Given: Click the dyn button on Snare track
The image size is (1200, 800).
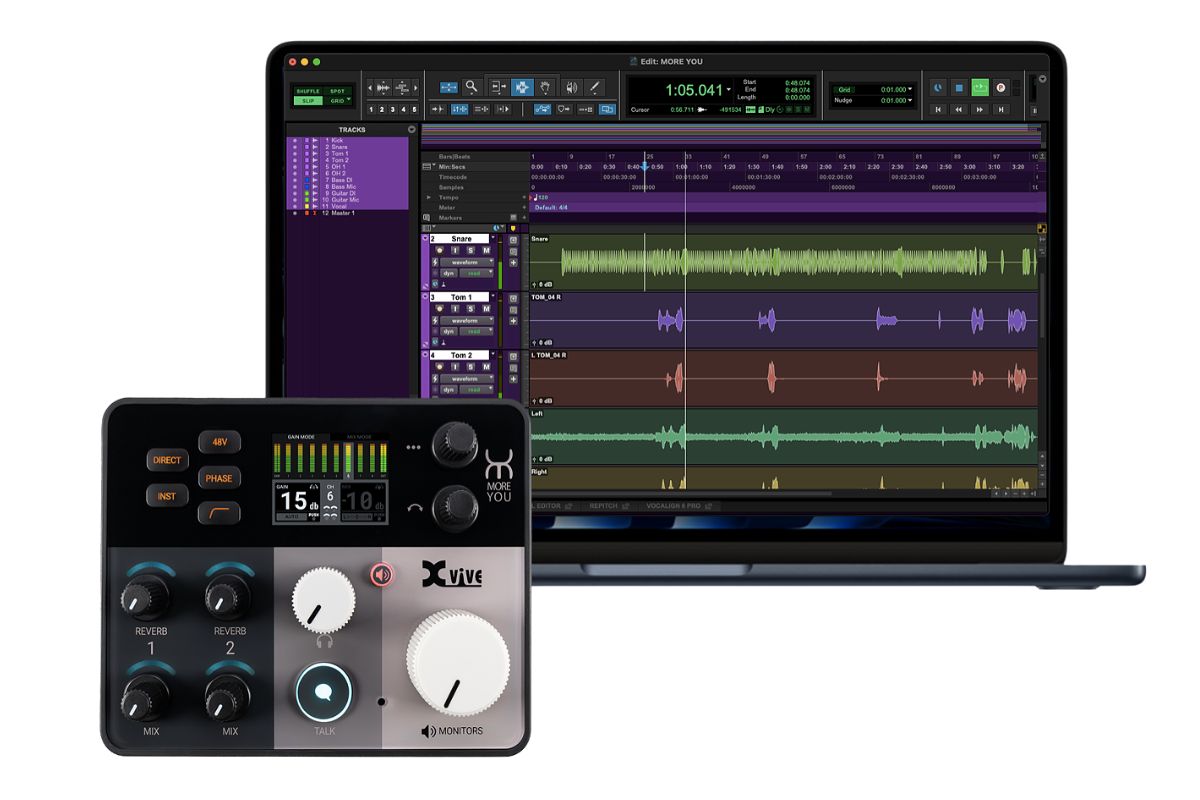Looking at the screenshot, I should [x=450, y=273].
